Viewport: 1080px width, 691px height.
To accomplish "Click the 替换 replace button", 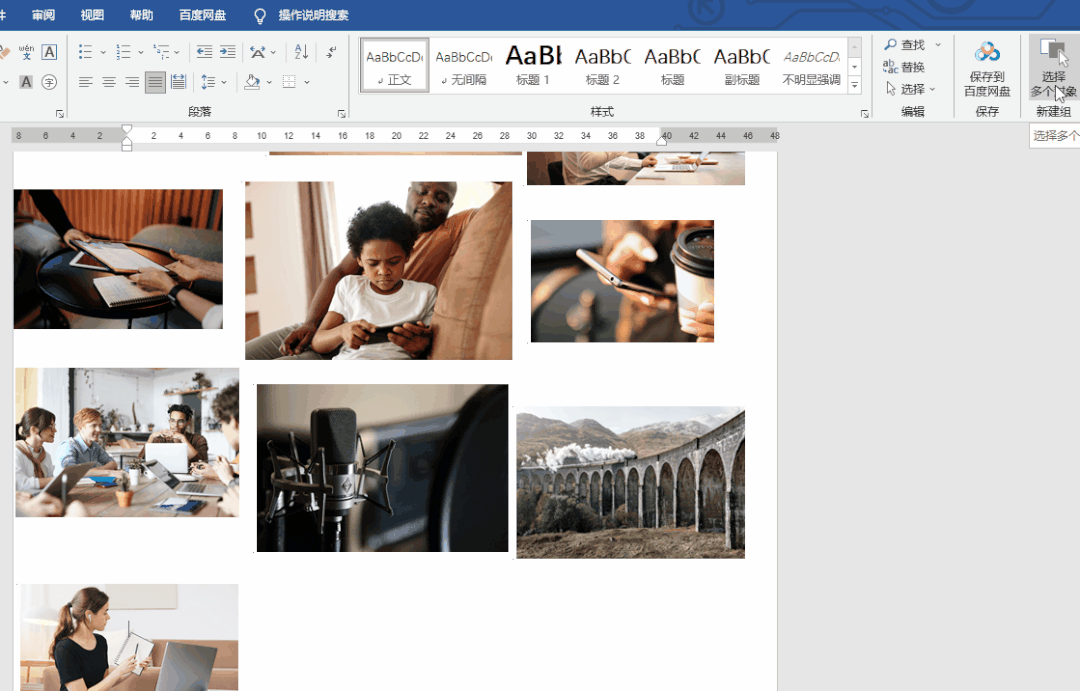I will [904, 67].
